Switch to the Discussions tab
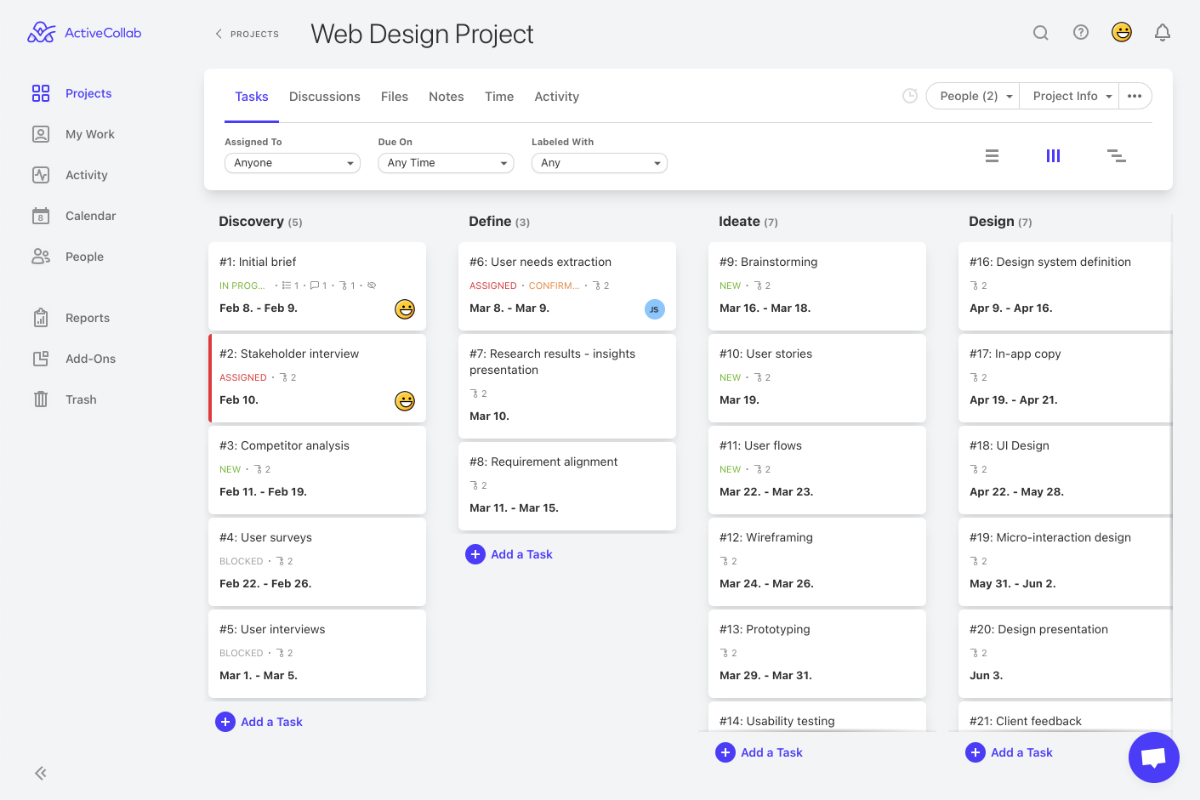The height and width of the screenshot is (800, 1200). [x=325, y=97]
